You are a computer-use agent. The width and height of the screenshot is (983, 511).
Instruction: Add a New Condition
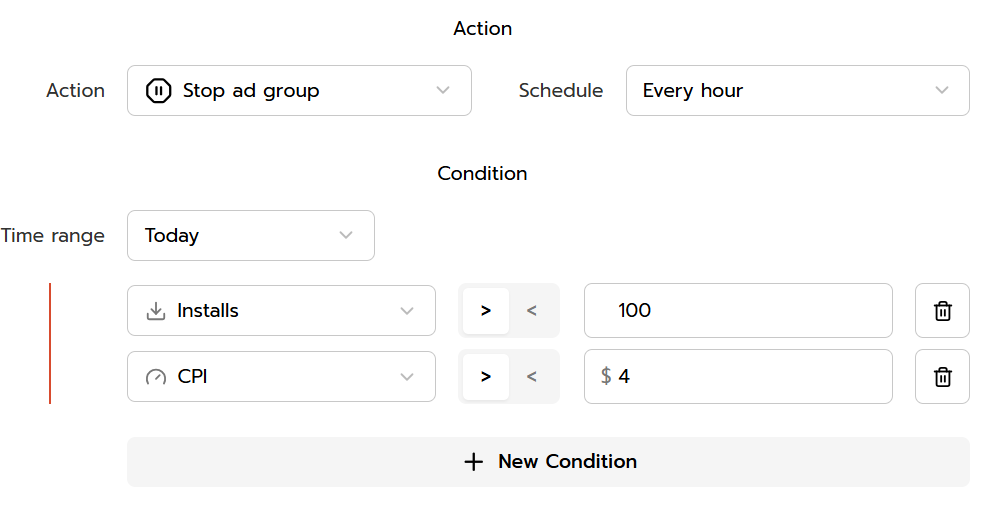click(x=548, y=462)
